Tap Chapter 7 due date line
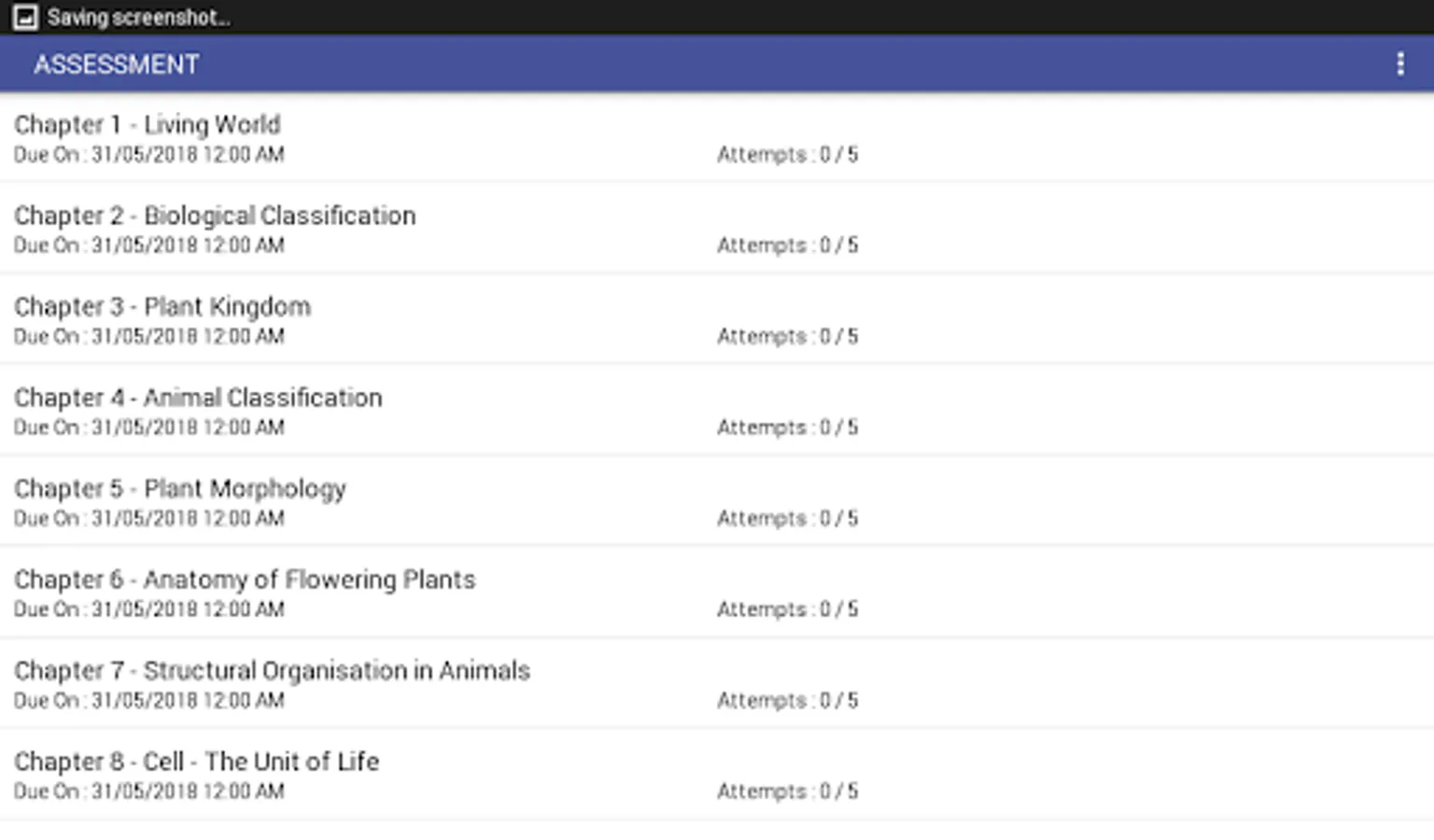 149,700
